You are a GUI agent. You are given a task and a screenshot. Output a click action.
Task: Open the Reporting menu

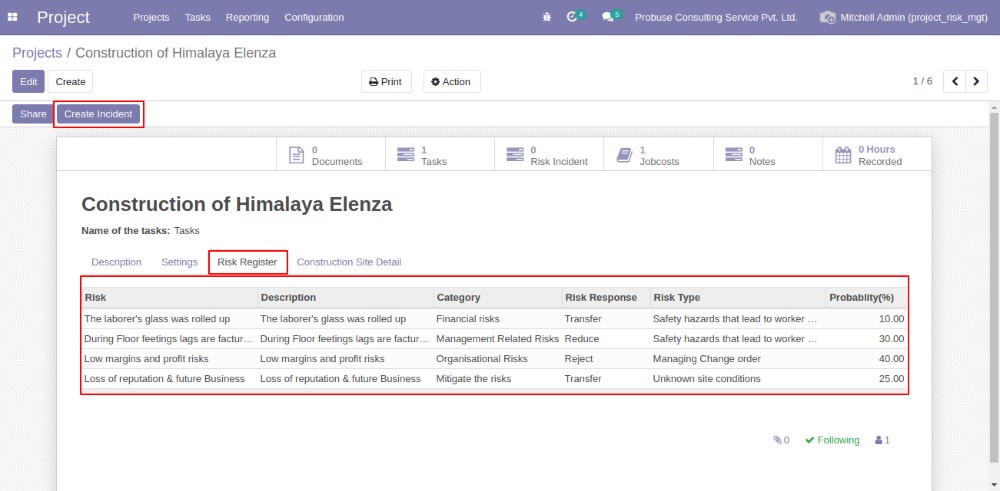247,17
